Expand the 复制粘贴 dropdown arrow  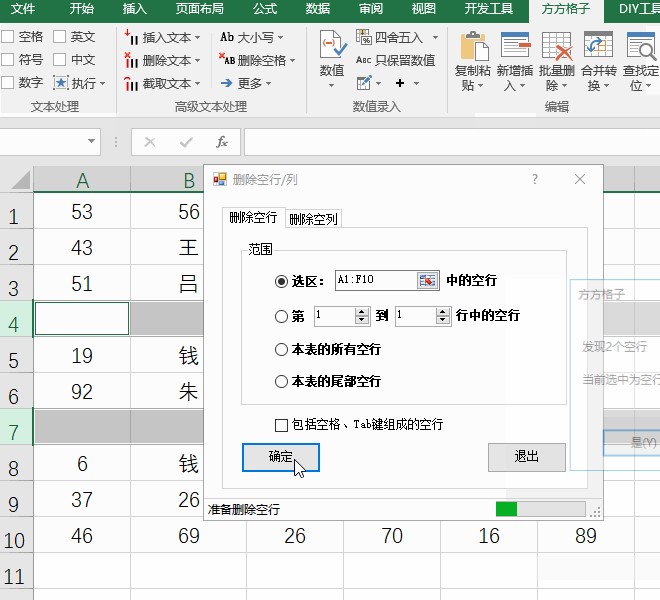[480, 86]
